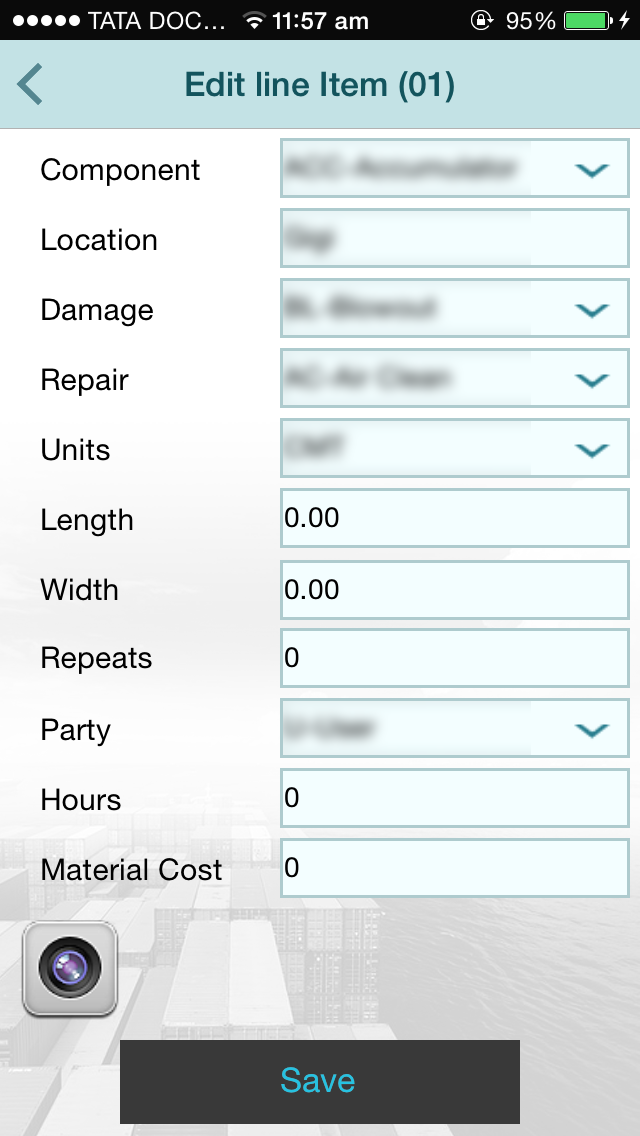
Task: Tap the Component field label
Action: (120, 170)
